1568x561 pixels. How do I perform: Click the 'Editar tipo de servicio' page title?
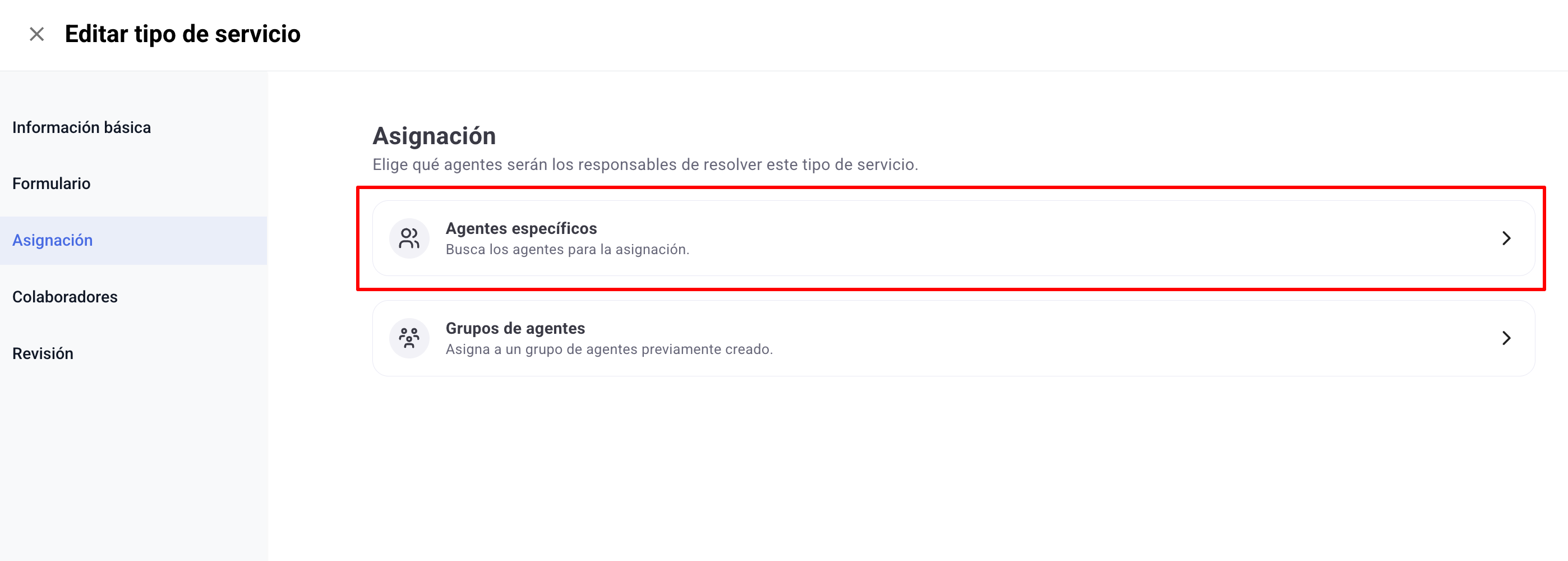pos(183,34)
